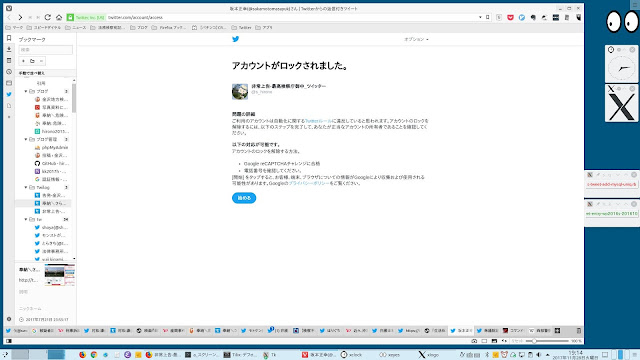The width and height of the screenshot is (640, 360).
Task: Launch Firefox from the taskbar
Action: point(82,355)
